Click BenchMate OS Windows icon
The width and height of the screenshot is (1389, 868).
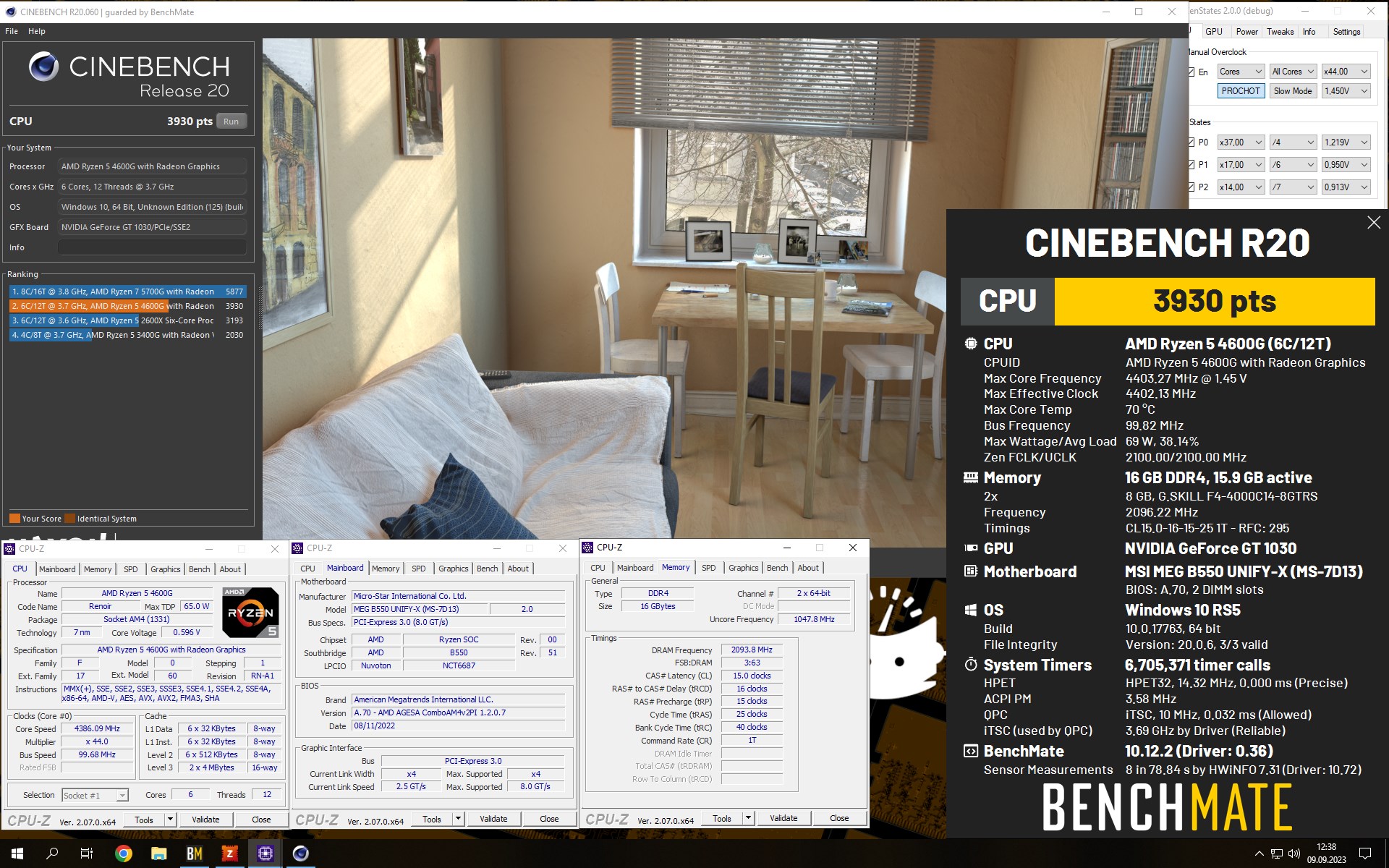pos(971,610)
